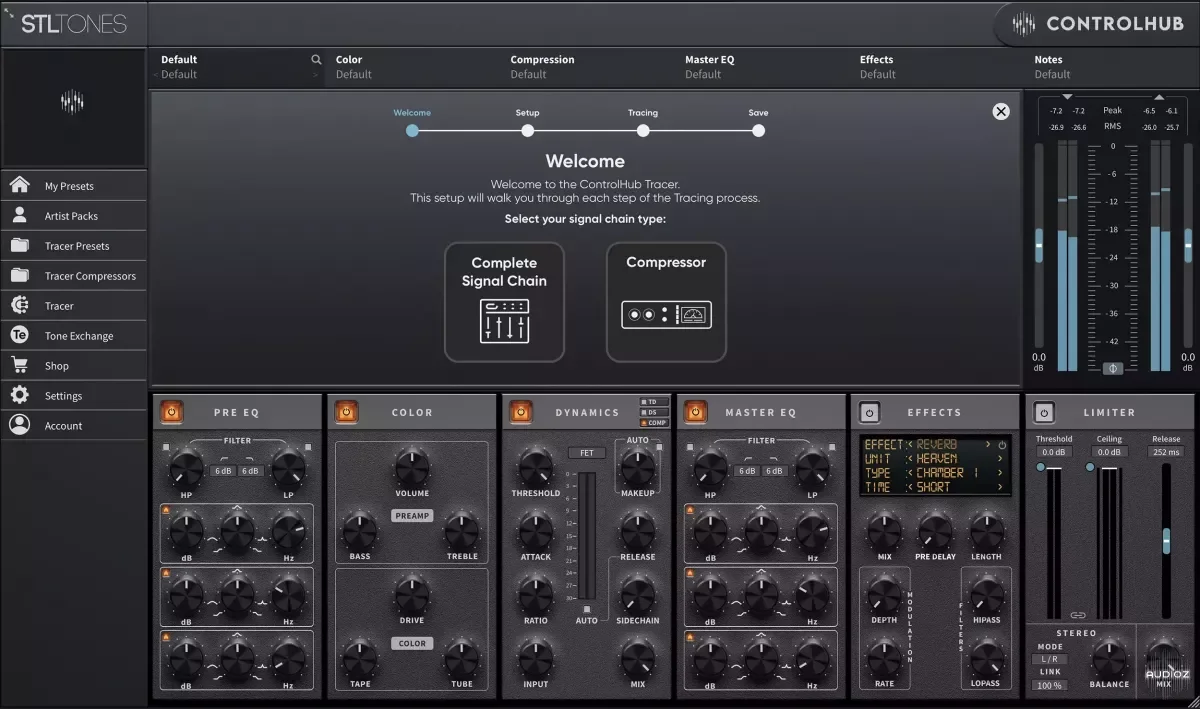This screenshot has width=1200, height=709.
Task: Toggle the Pre EQ power button
Action: [x=172, y=411]
